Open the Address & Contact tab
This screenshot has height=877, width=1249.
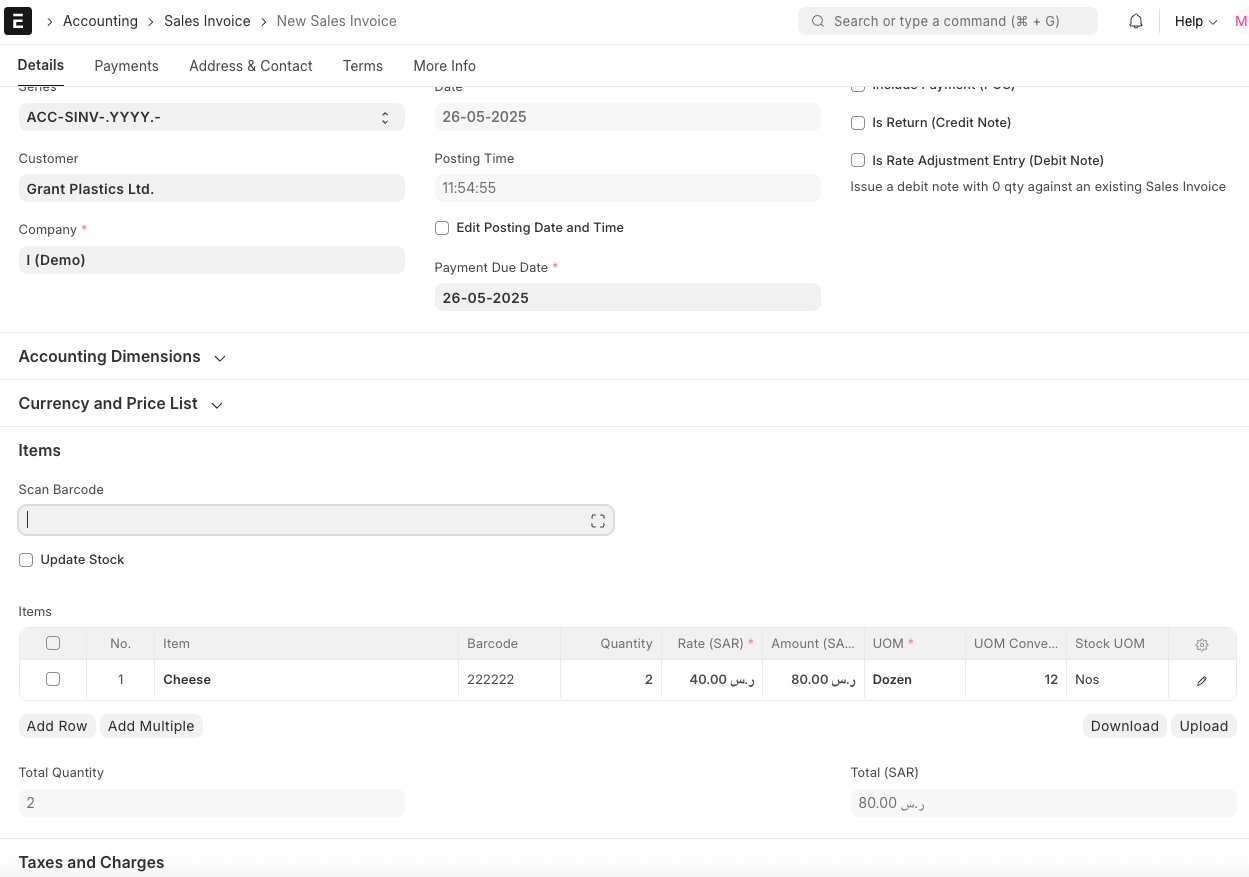[251, 66]
